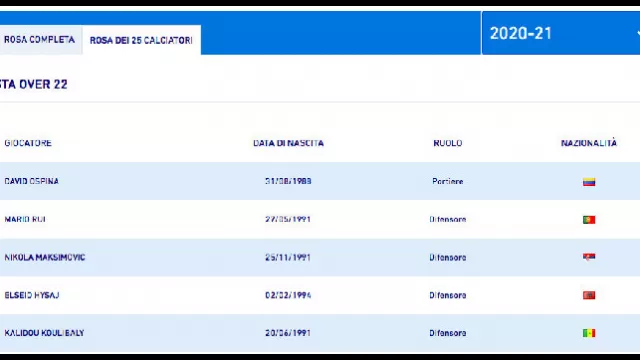Open Nikola Maksimovic player link
Image resolution: width=640 pixels, height=360 pixels.
point(44,257)
